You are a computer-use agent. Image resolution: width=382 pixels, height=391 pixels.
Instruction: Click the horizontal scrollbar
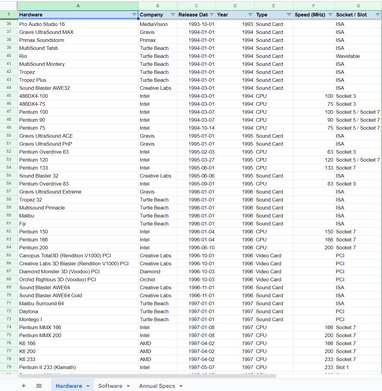[147, 376]
